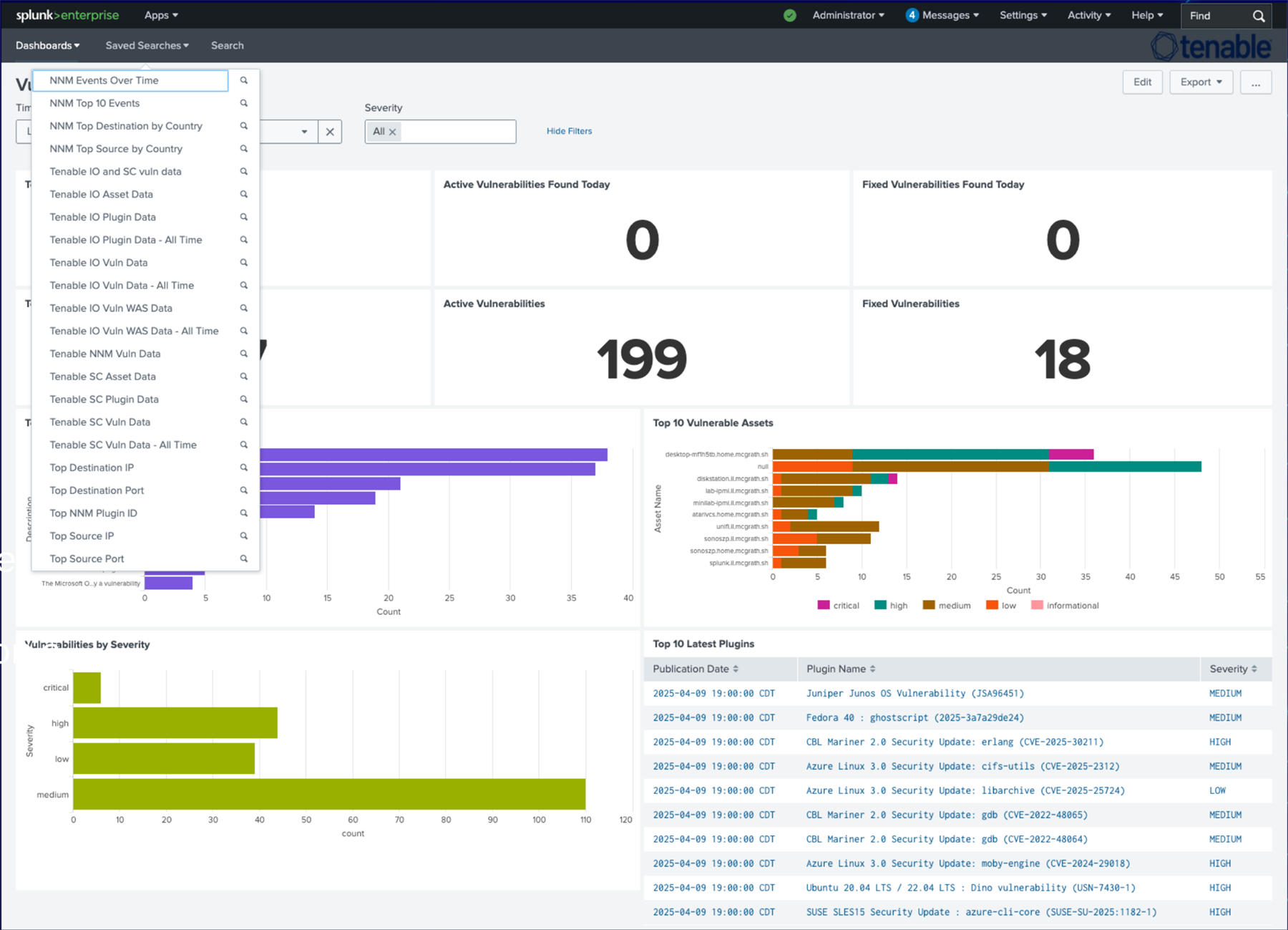Screen dimensions: 1288x930
Task: Click the Edit dashboard button
Action: [x=1142, y=82]
